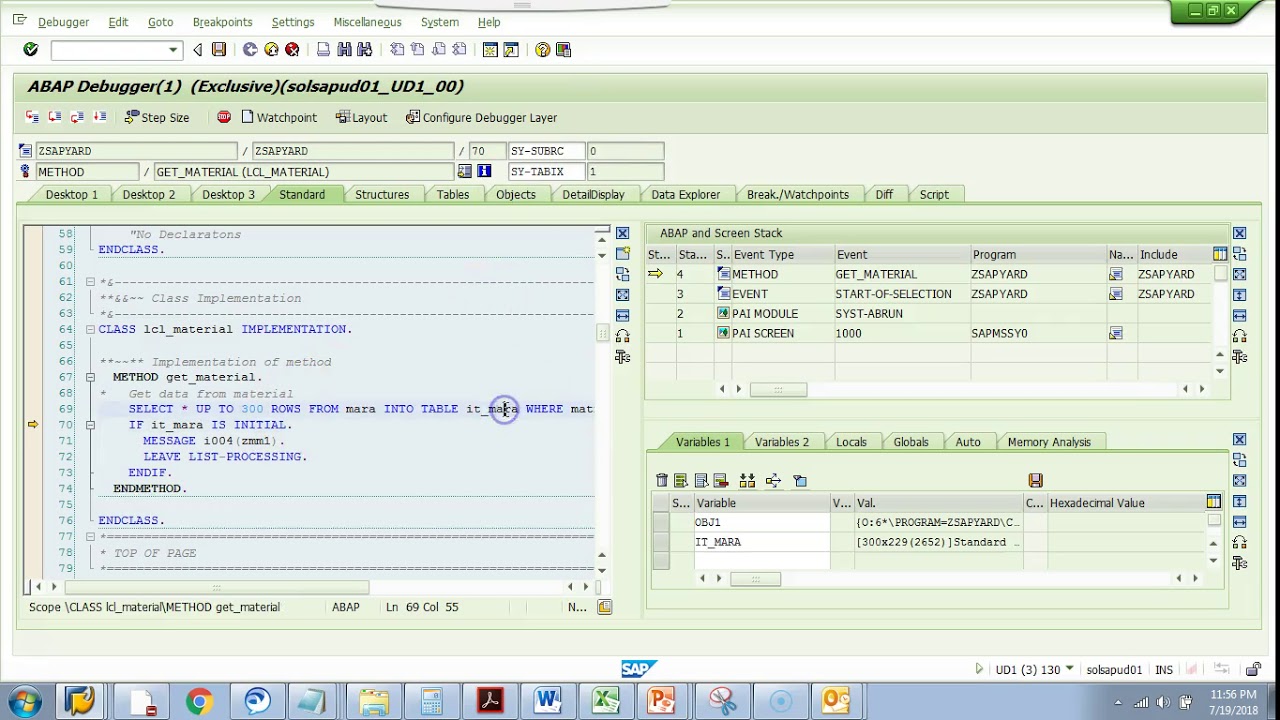Screen dimensions: 1280x720
Task: Open the Variables 2 tab
Action: pyautogui.click(x=782, y=442)
